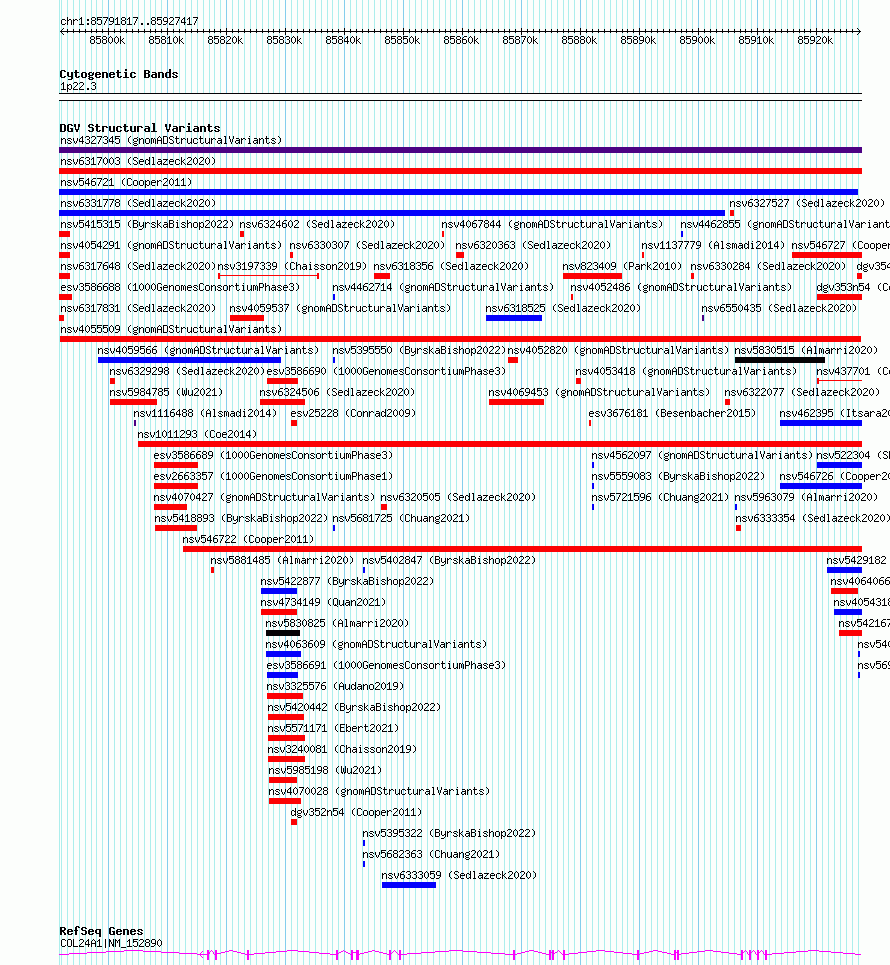890x965 pixels.
Task: Select the blue nsv546721 variant bar
Action: pyautogui.click(x=459, y=192)
